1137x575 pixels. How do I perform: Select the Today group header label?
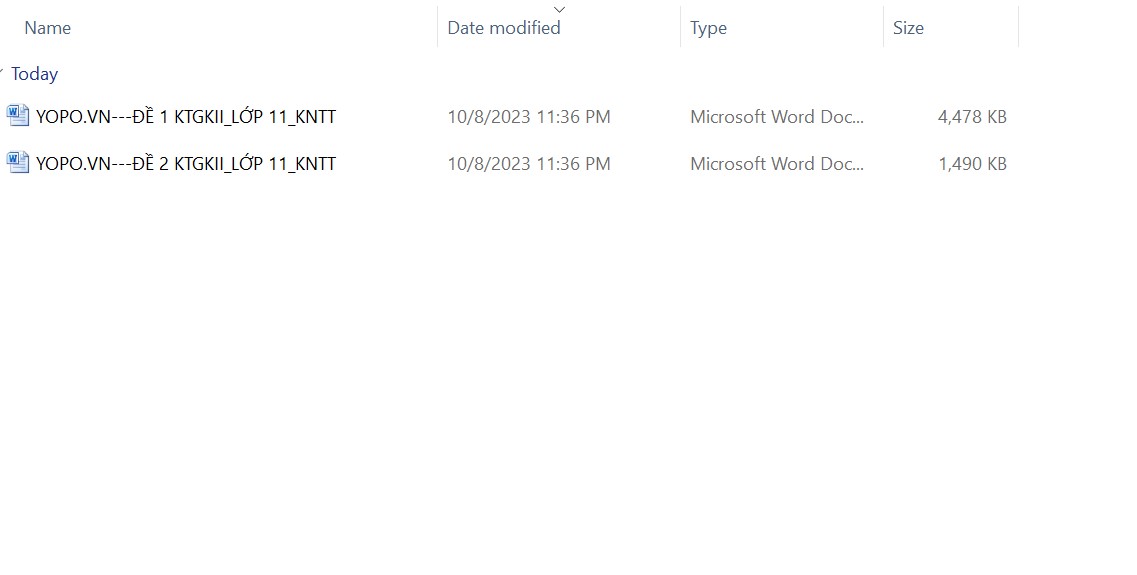(35, 74)
